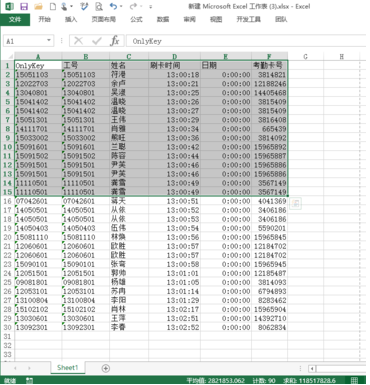Select row 30 header
This screenshot has width=370, height=385.
[x=7, y=327]
